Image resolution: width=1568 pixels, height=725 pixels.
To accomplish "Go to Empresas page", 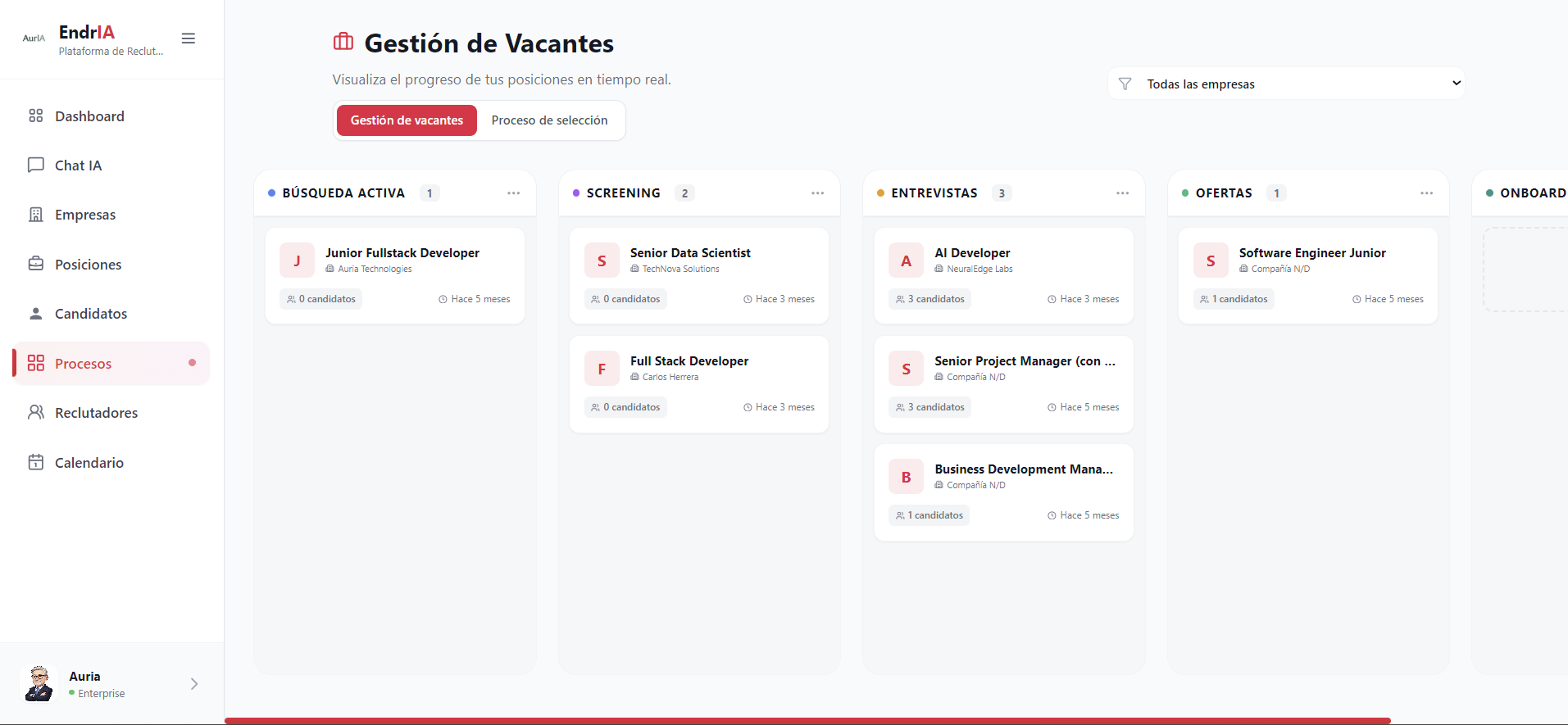I will pyautogui.click(x=111, y=215).
